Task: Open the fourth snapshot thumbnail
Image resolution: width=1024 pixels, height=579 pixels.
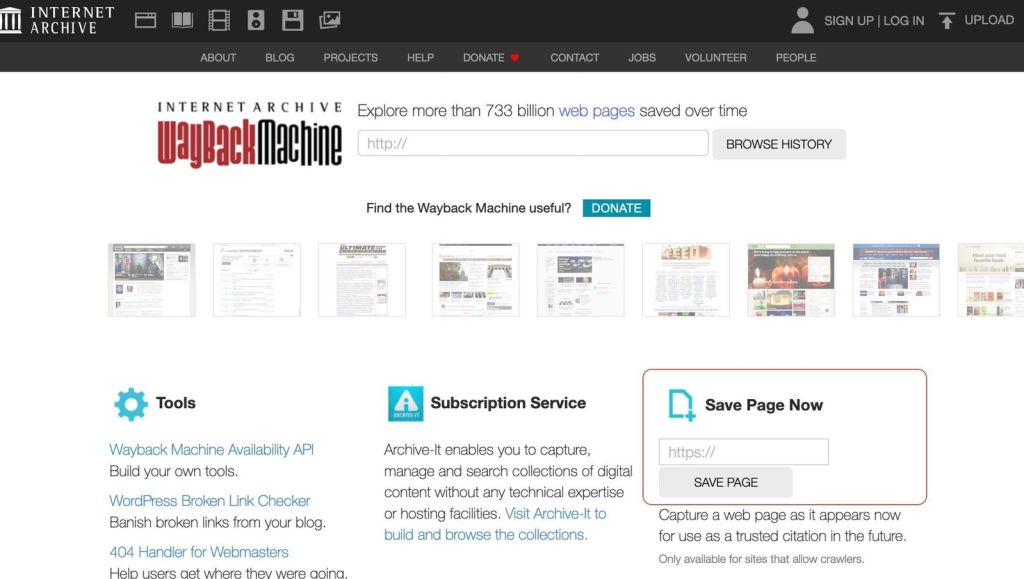Action: (475, 280)
